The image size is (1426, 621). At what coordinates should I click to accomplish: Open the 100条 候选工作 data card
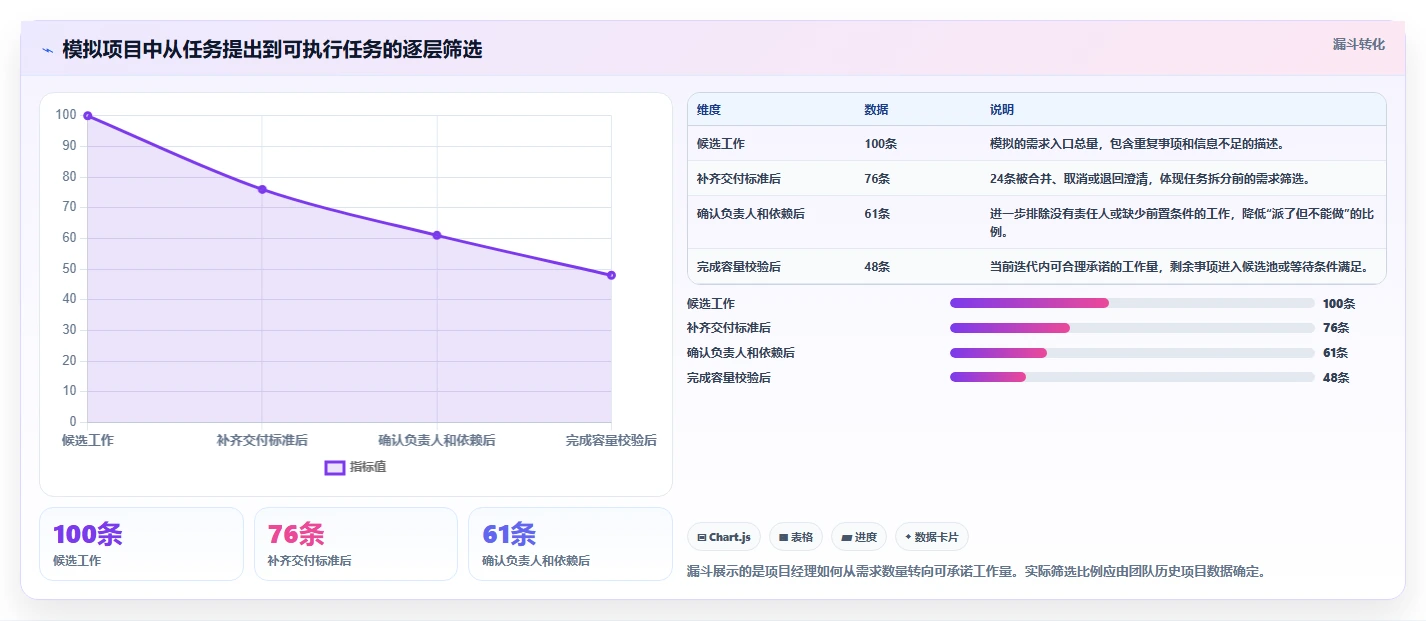tap(141, 544)
